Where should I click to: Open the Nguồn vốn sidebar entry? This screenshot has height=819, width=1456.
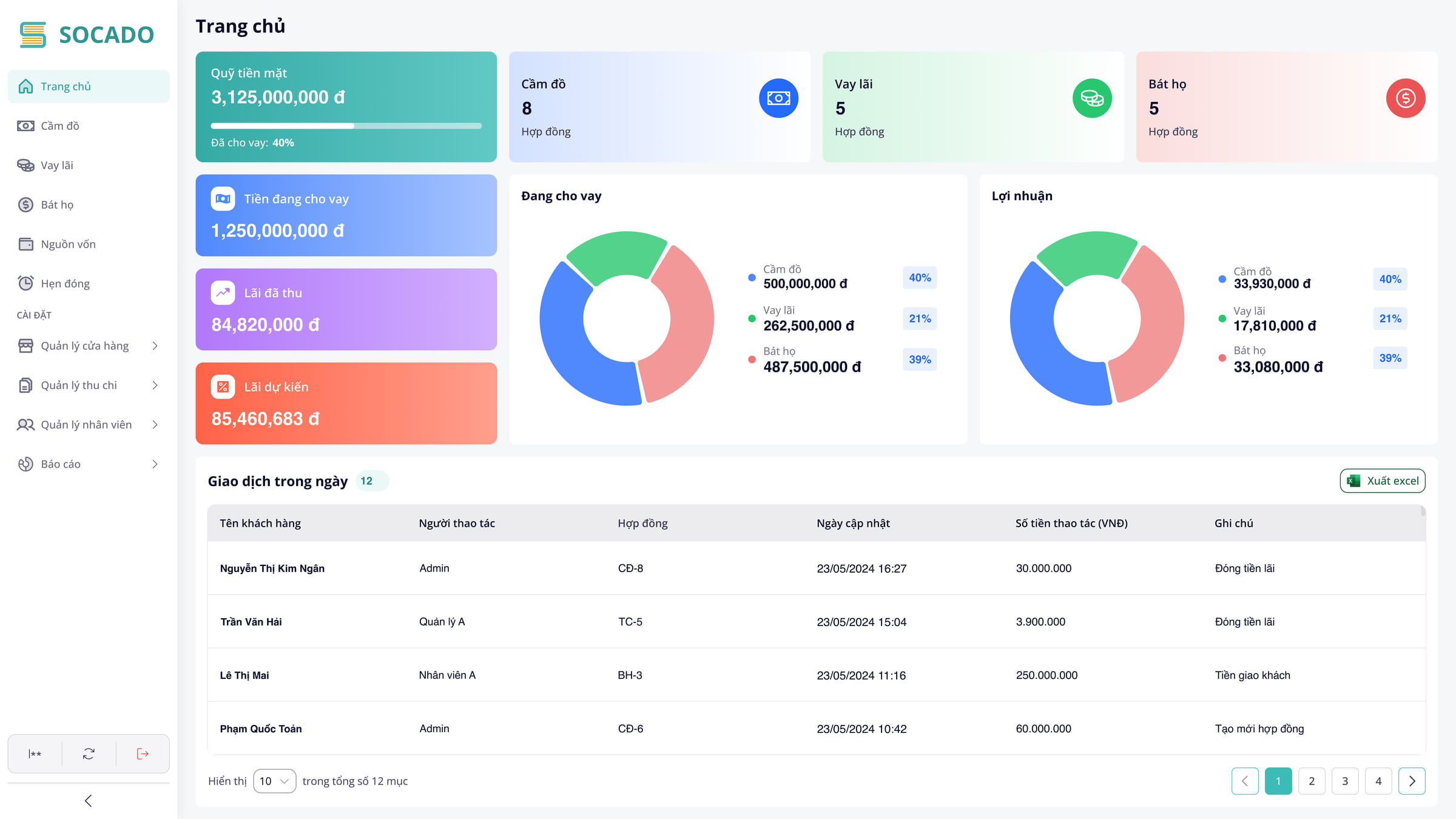[x=89, y=244]
